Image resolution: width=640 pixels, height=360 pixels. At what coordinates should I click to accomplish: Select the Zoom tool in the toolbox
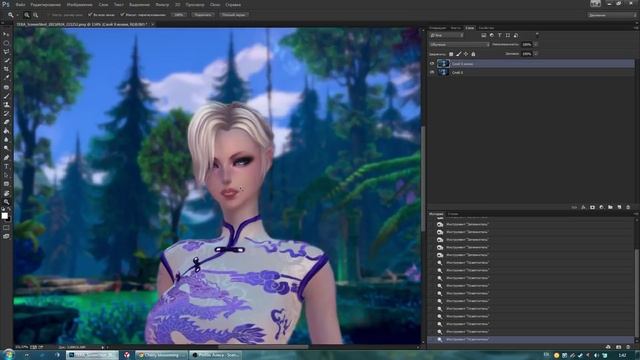6,202
